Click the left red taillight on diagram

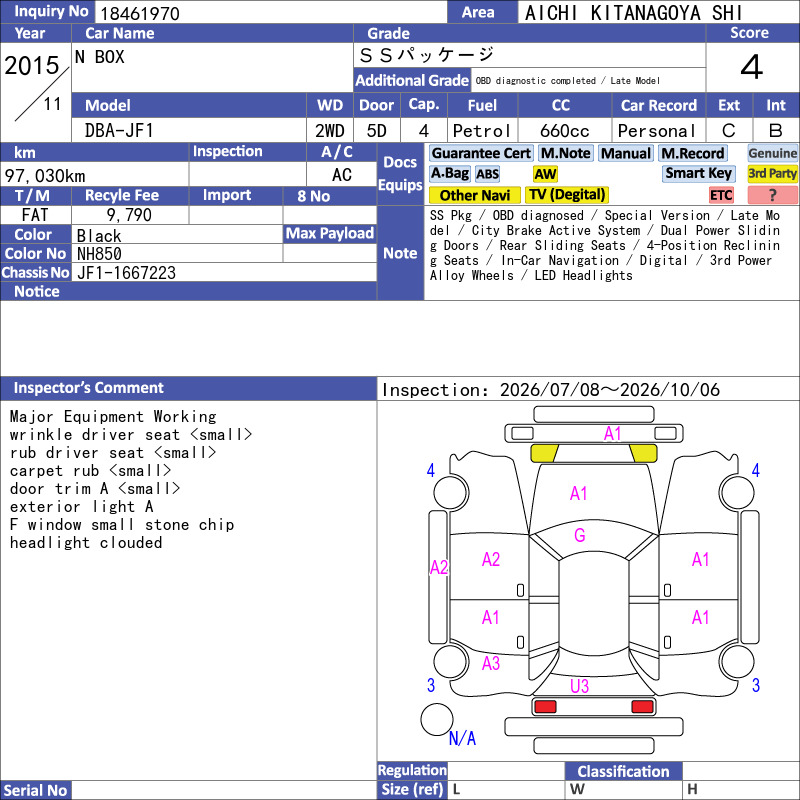[x=545, y=707]
